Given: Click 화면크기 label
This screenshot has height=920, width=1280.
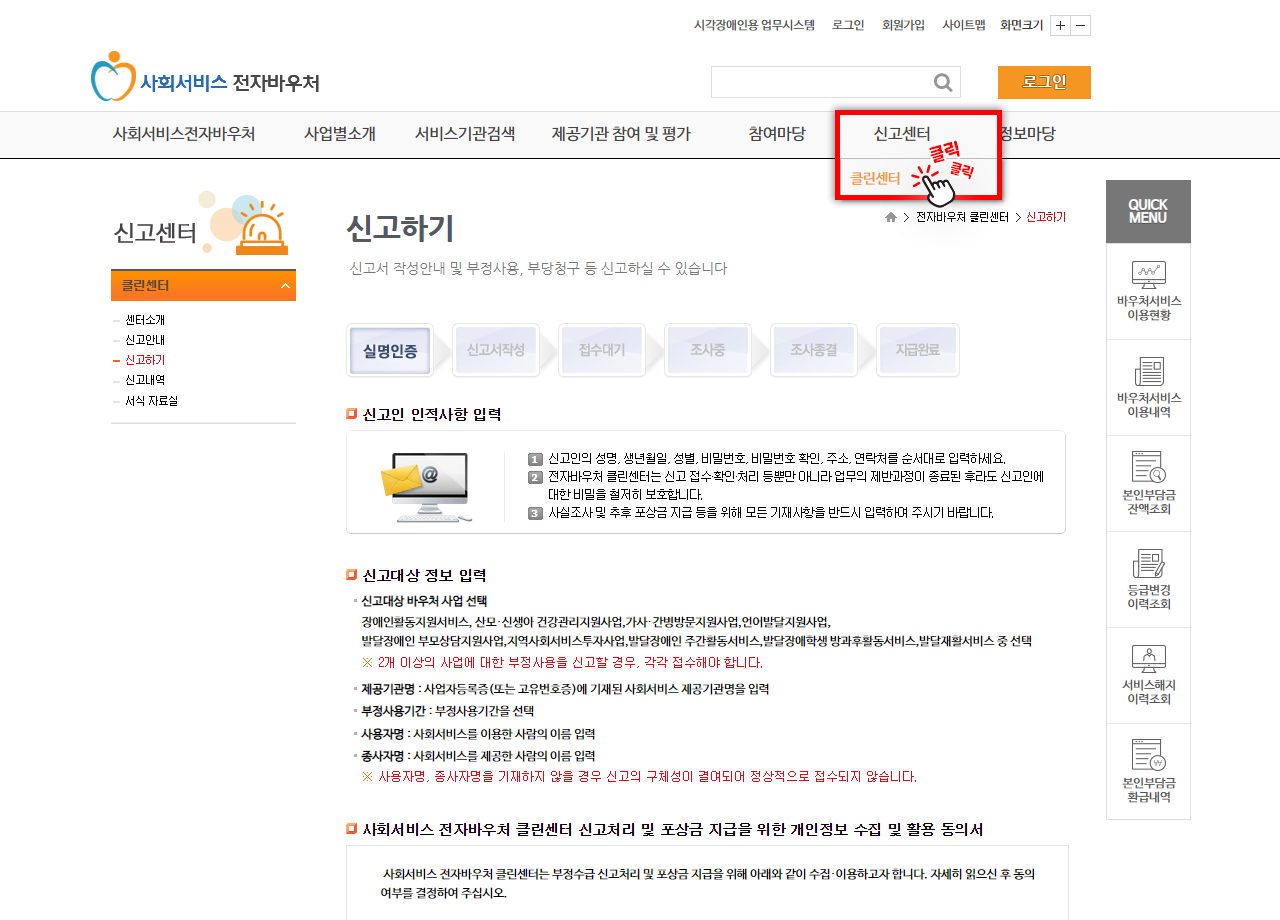Looking at the screenshot, I should coord(1021,26).
